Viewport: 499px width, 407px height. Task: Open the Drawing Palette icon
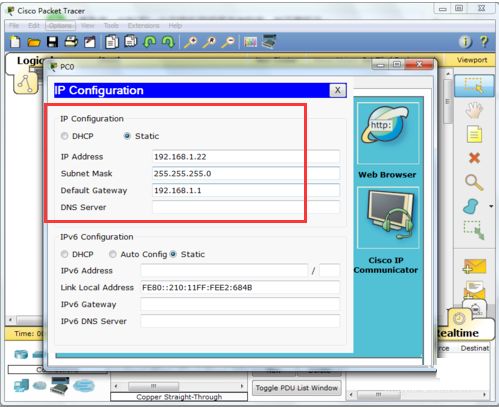[250, 42]
